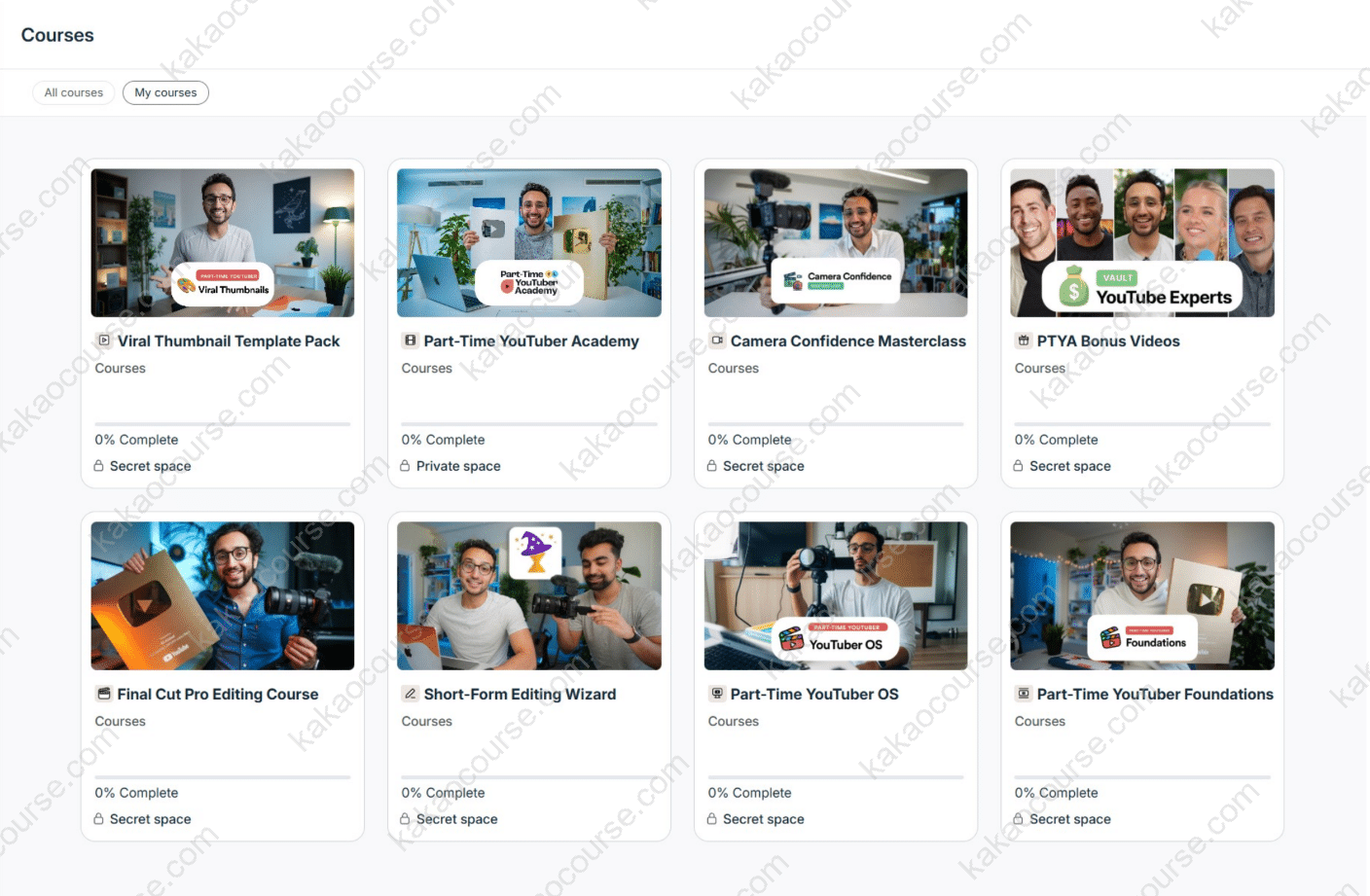
Task: Click the icon beside Part-Time YouTuber Foundations title
Action: click(1023, 694)
